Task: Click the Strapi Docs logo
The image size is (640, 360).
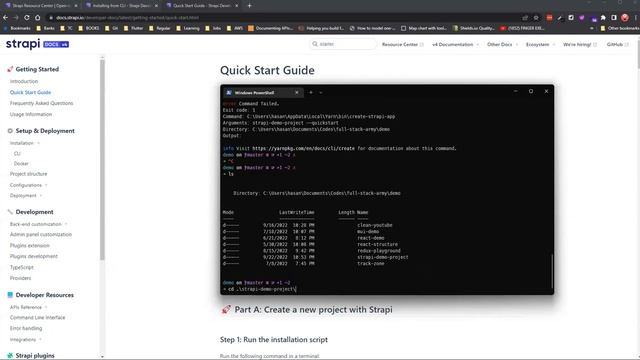Action: 37,44
